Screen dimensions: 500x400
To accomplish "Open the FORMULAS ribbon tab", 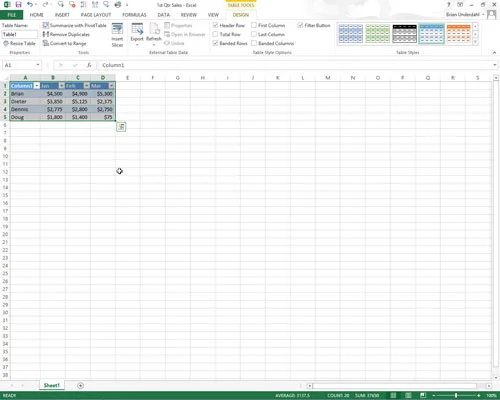I will pos(134,15).
